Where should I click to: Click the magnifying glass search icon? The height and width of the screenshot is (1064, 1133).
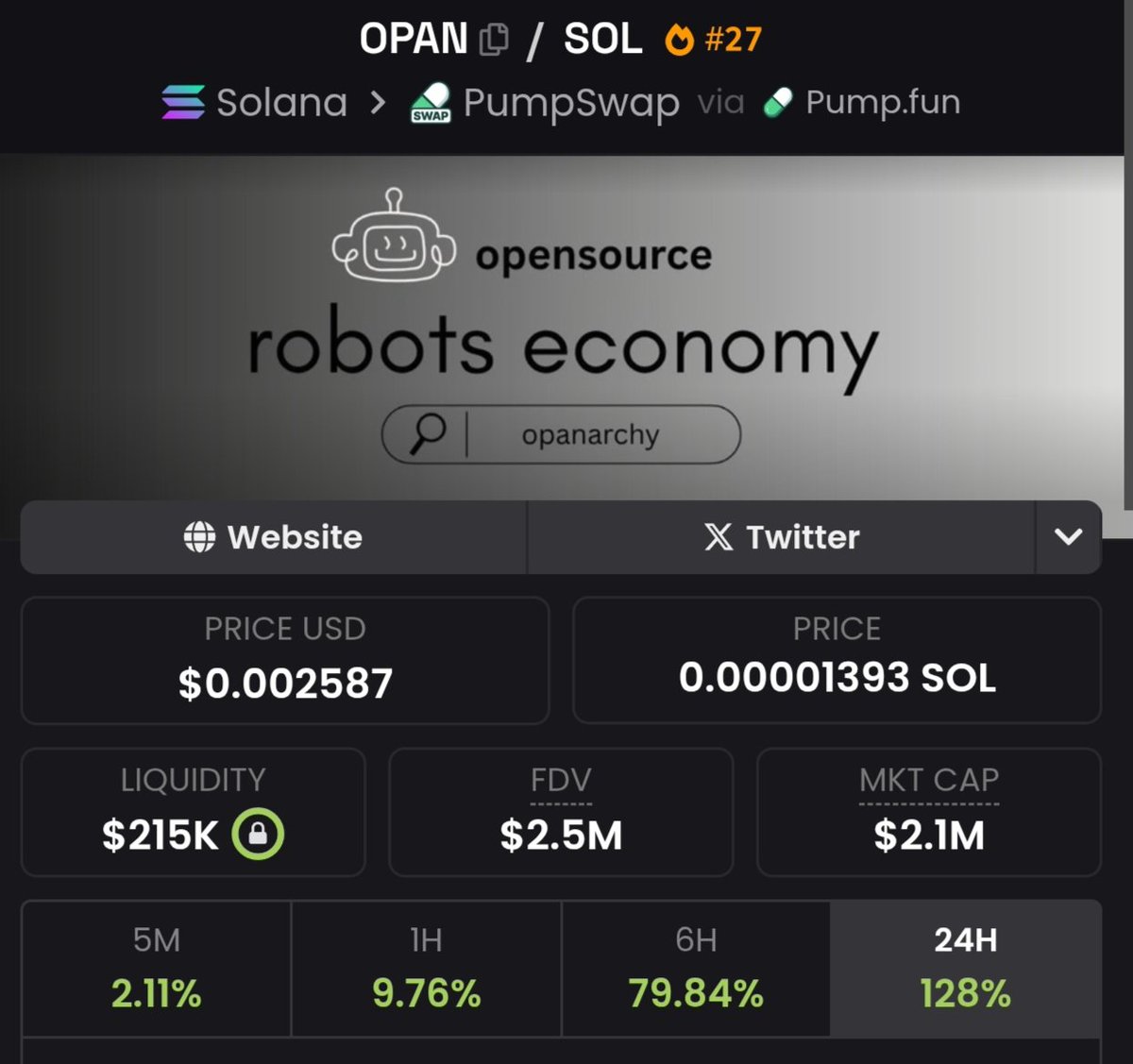pyautogui.click(x=428, y=434)
